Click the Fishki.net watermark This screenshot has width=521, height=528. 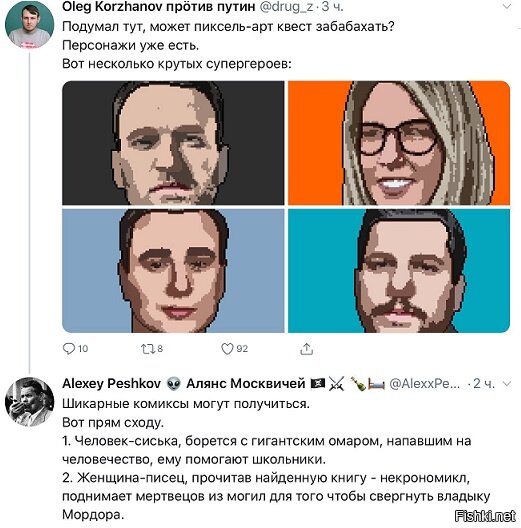coord(485,516)
